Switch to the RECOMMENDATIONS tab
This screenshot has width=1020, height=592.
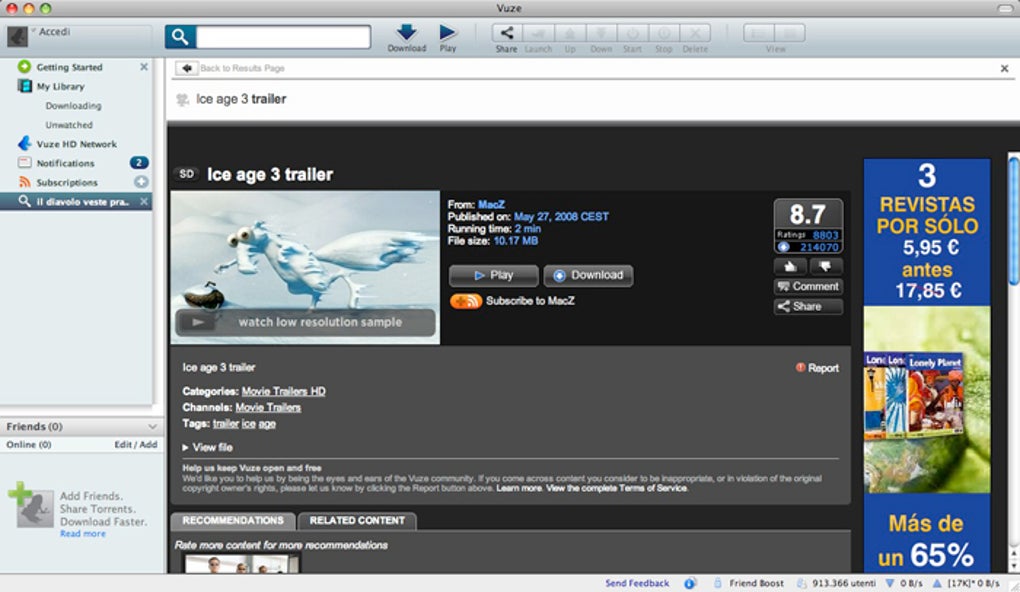point(233,521)
